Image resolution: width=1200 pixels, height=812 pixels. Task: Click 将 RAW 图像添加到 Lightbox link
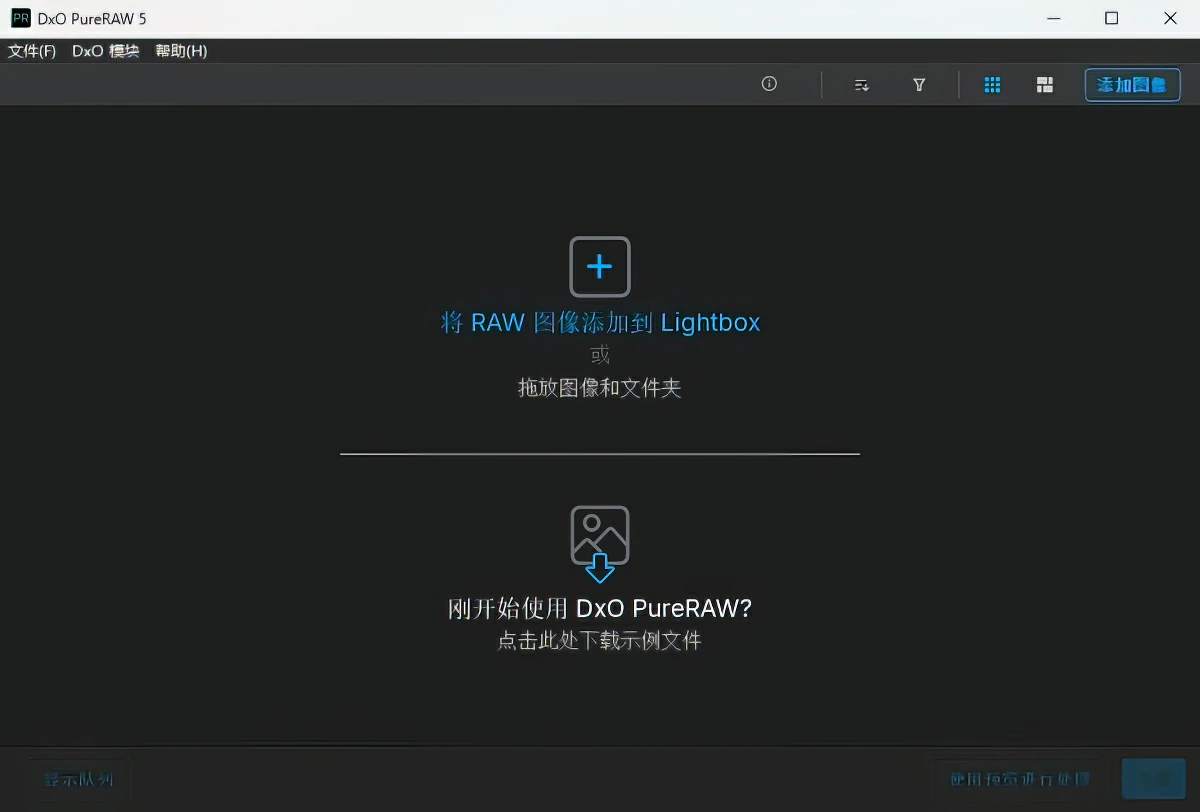(x=599, y=322)
